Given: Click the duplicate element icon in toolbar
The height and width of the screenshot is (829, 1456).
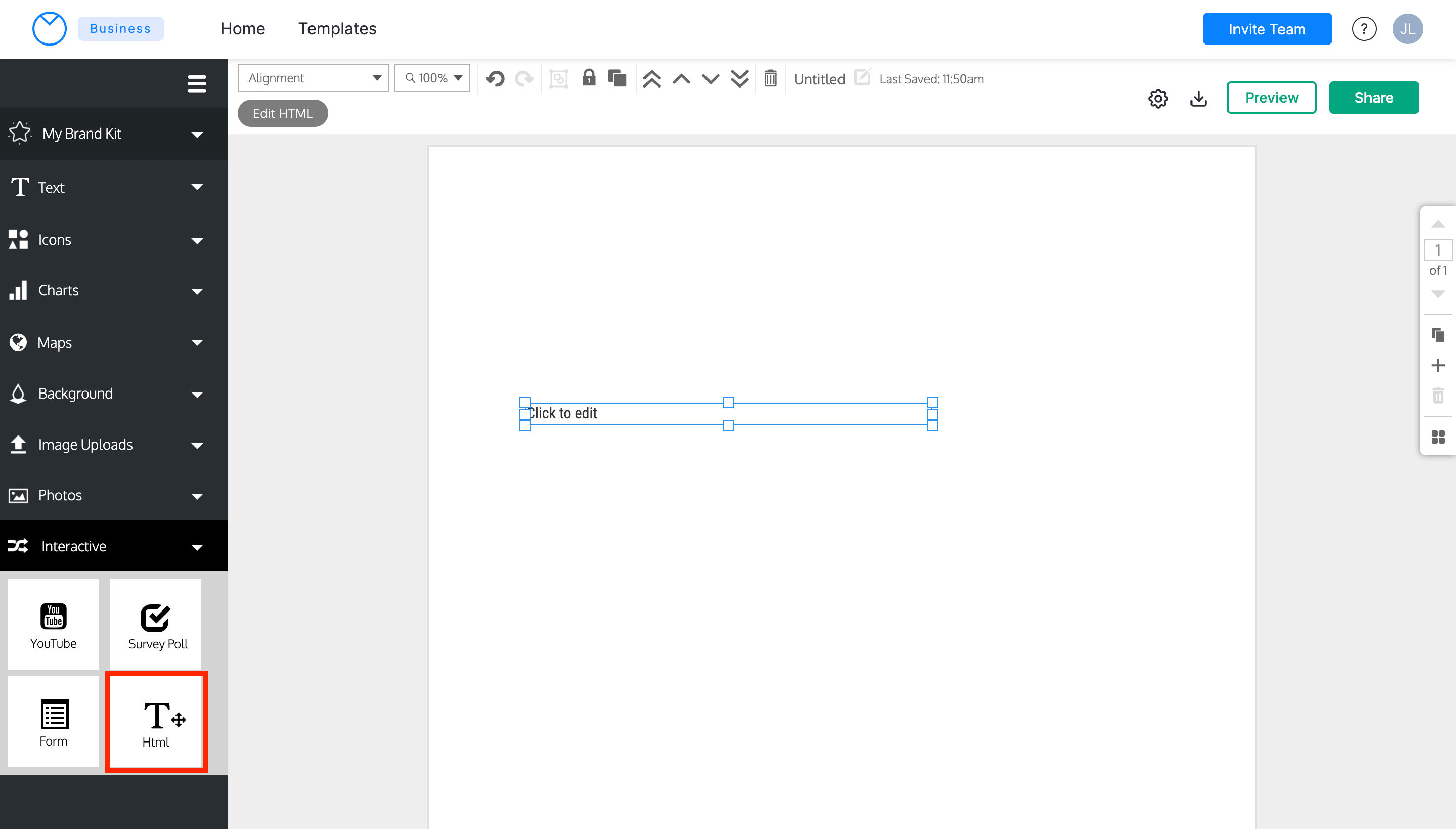Looking at the screenshot, I should coord(617,78).
